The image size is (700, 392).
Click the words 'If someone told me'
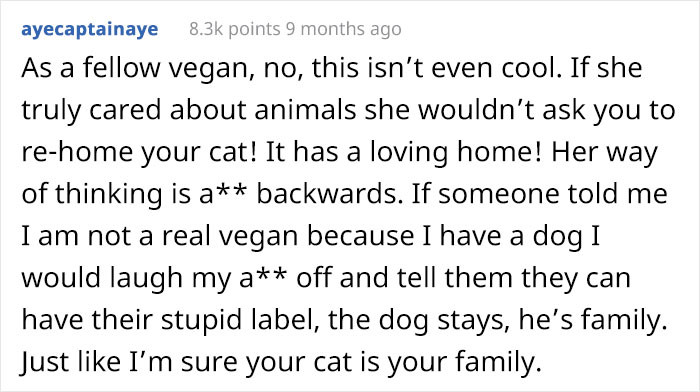[x=539, y=194]
